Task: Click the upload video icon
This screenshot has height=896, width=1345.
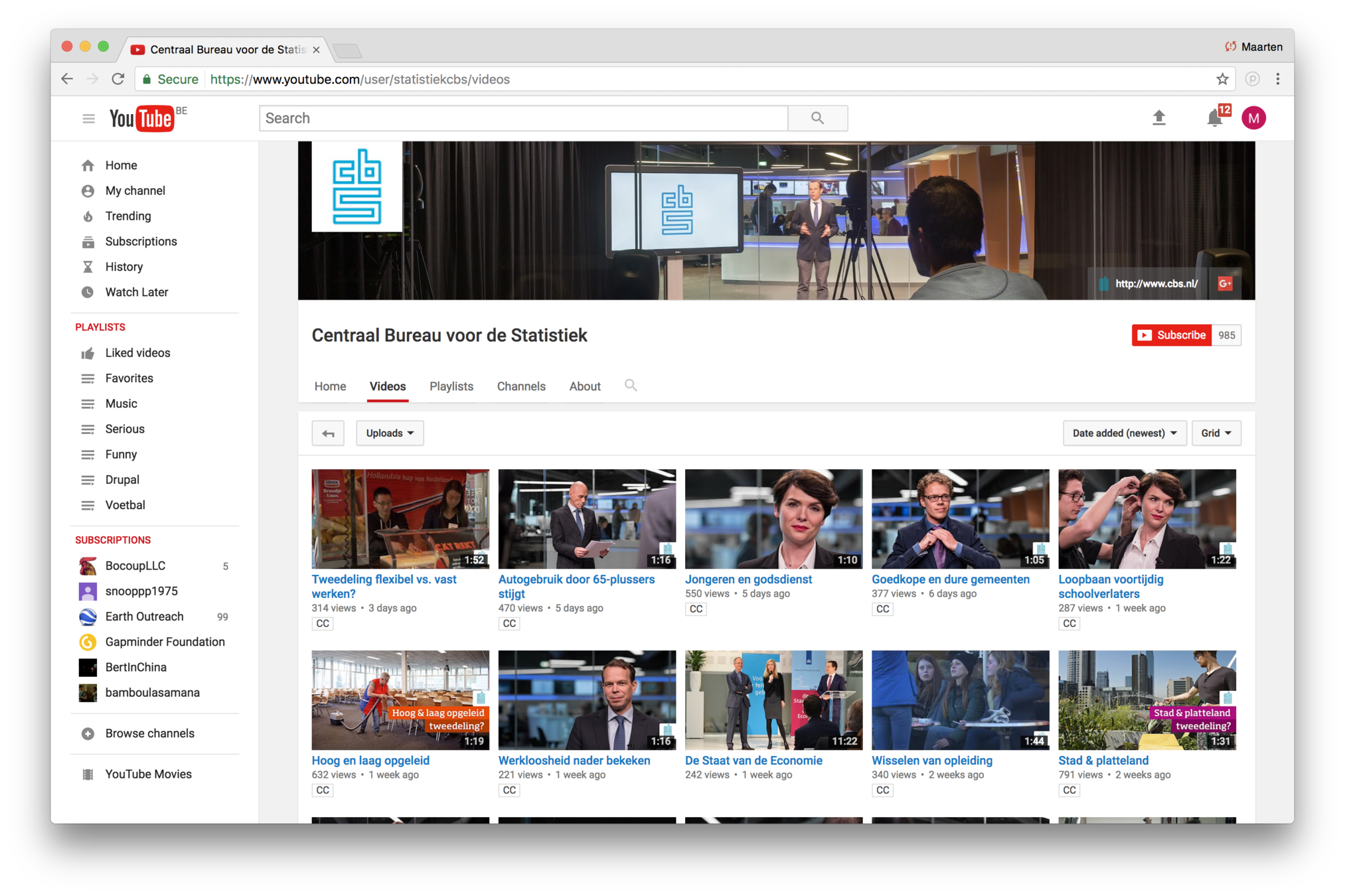Action: (1158, 118)
